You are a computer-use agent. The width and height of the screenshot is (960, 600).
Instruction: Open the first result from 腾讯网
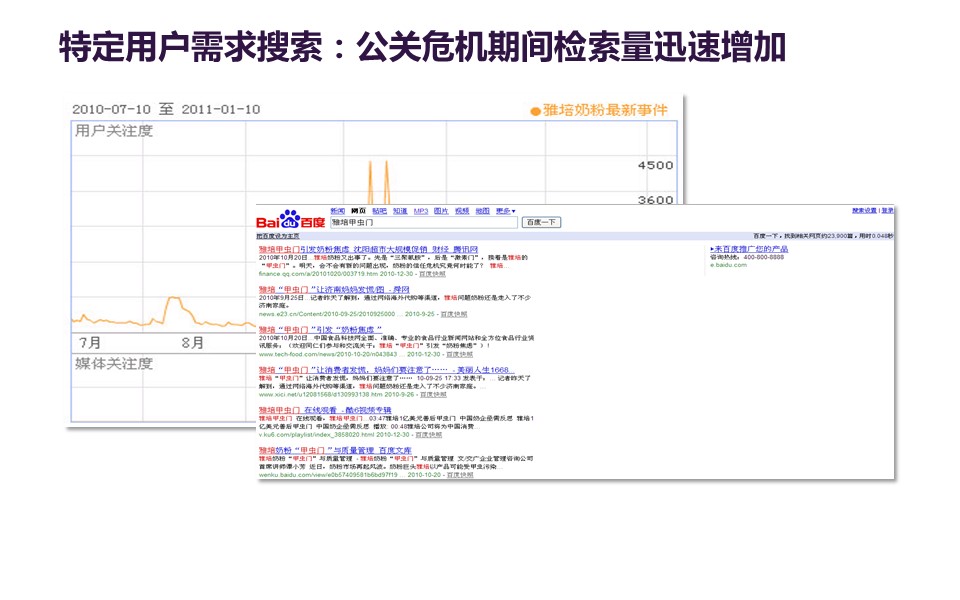click(x=367, y=248)
